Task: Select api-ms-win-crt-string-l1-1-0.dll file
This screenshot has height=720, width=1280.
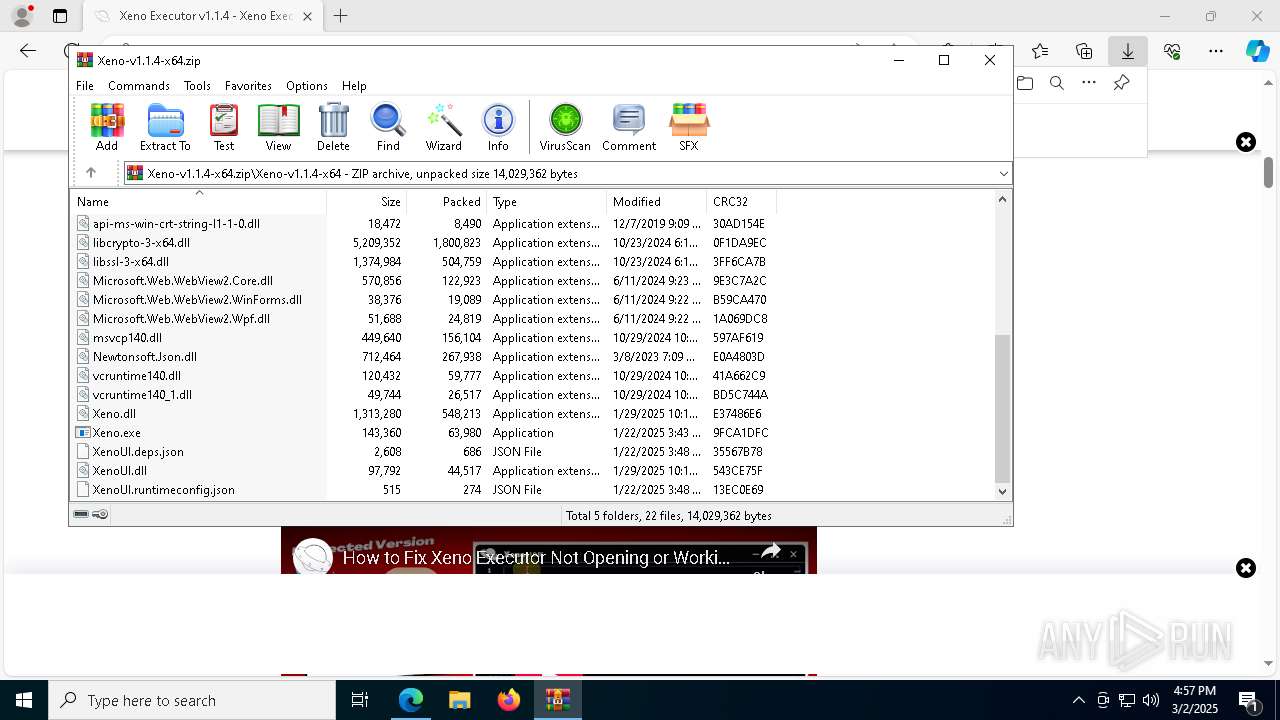Action: (x=176, y=224)
